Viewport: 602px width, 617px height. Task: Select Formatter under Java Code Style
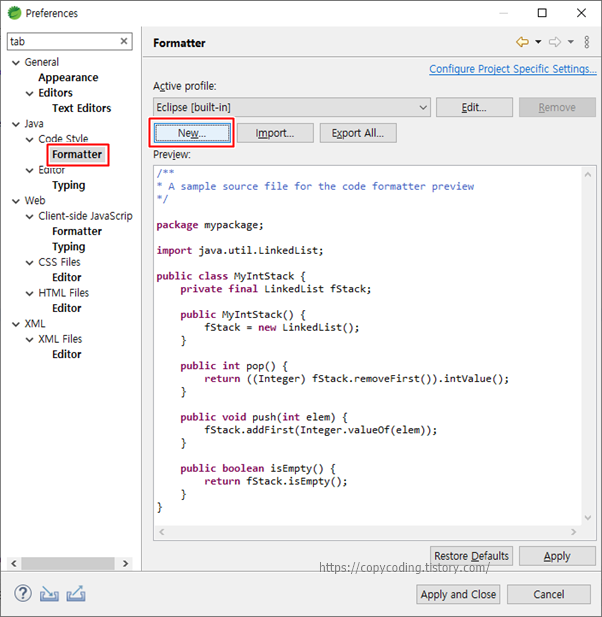(77, 154)
